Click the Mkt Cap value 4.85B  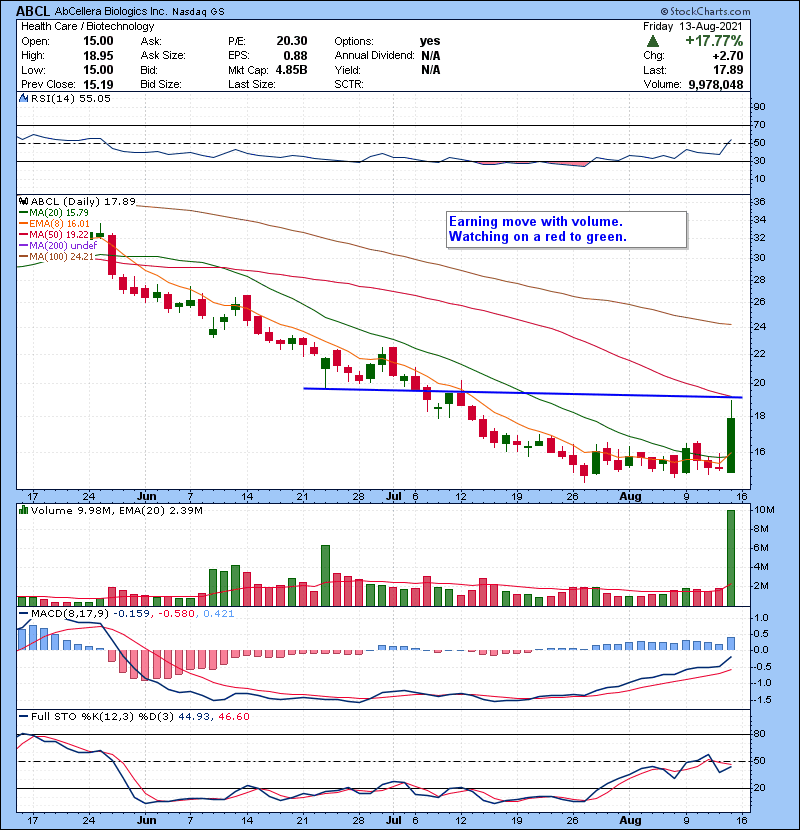[291, 70]
